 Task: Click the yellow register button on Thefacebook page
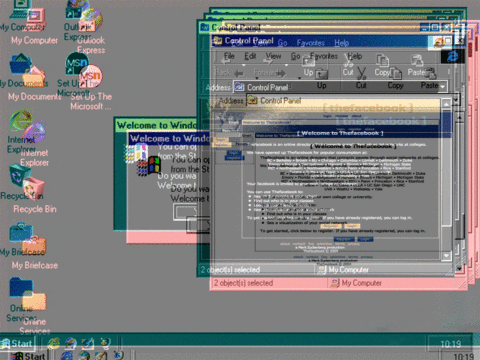click(x=331, y=226)
